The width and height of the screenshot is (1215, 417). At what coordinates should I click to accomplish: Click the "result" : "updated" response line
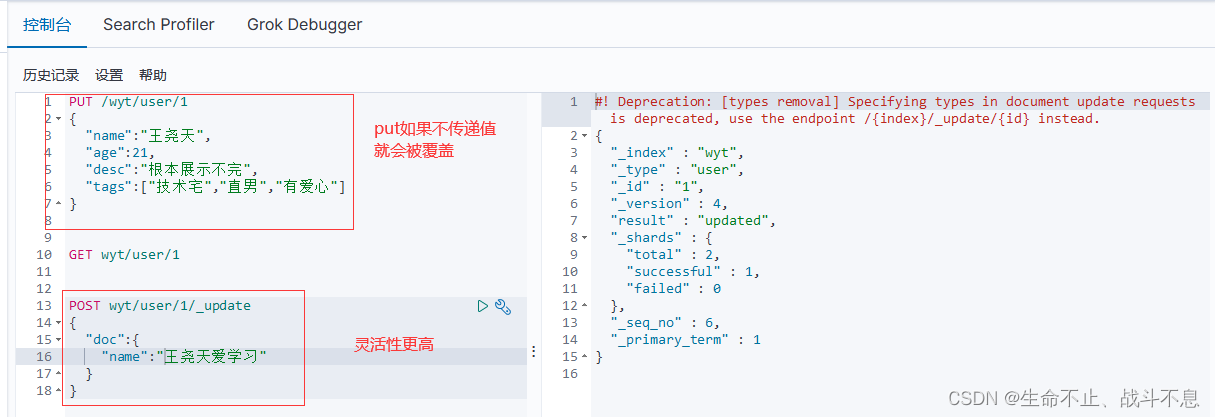(693, 220)
